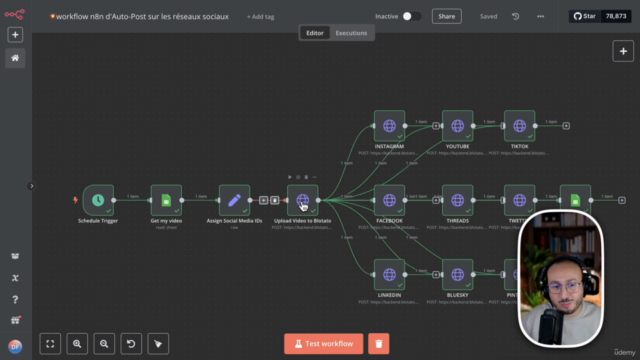Delete connection before Upload Video to Blotato
This screenshot has height=360, width=640.
click(275, 200)
